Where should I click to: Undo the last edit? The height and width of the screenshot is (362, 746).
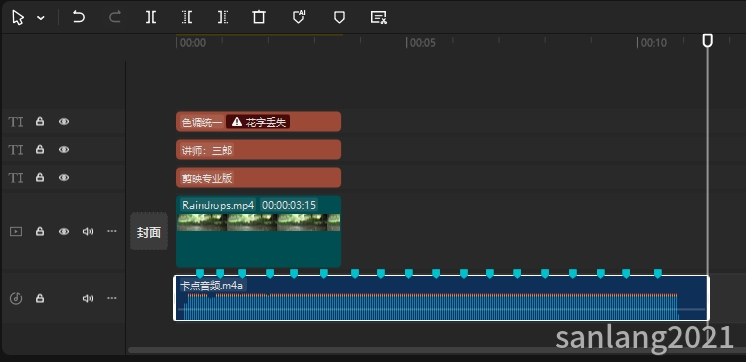[79, 18]
